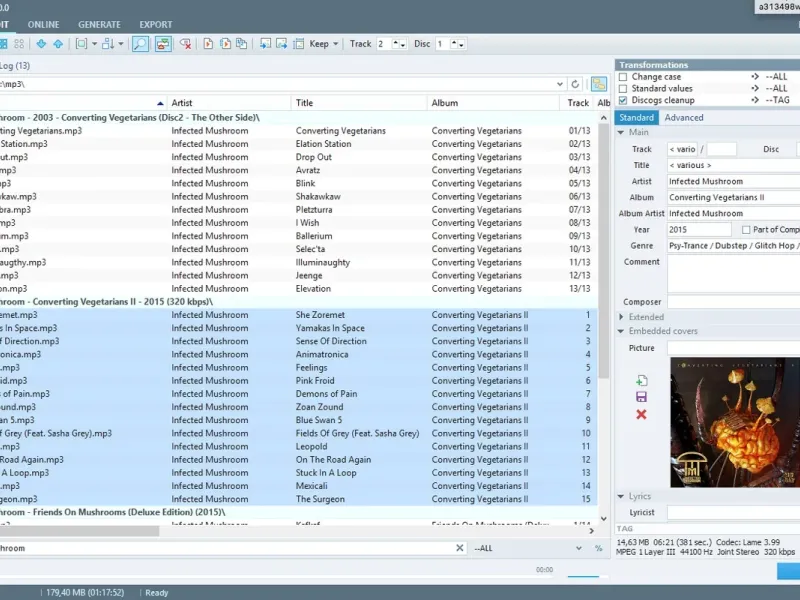Uncheck the Discogs cleanup transformation
The width and height of the screenshot is (800, 600).
click(624, 100)
